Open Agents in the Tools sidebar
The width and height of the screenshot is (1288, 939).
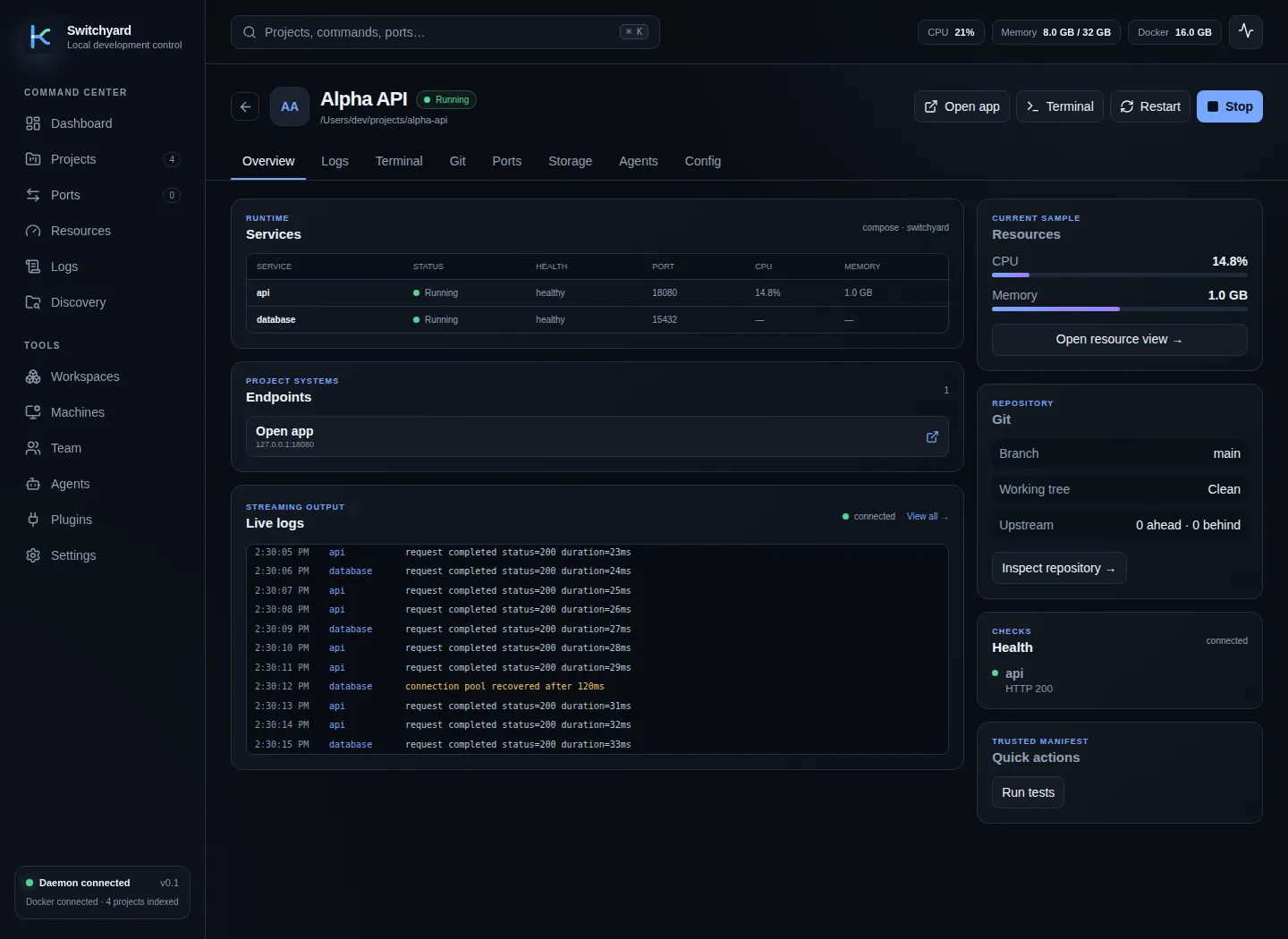[x=102, y=484]
